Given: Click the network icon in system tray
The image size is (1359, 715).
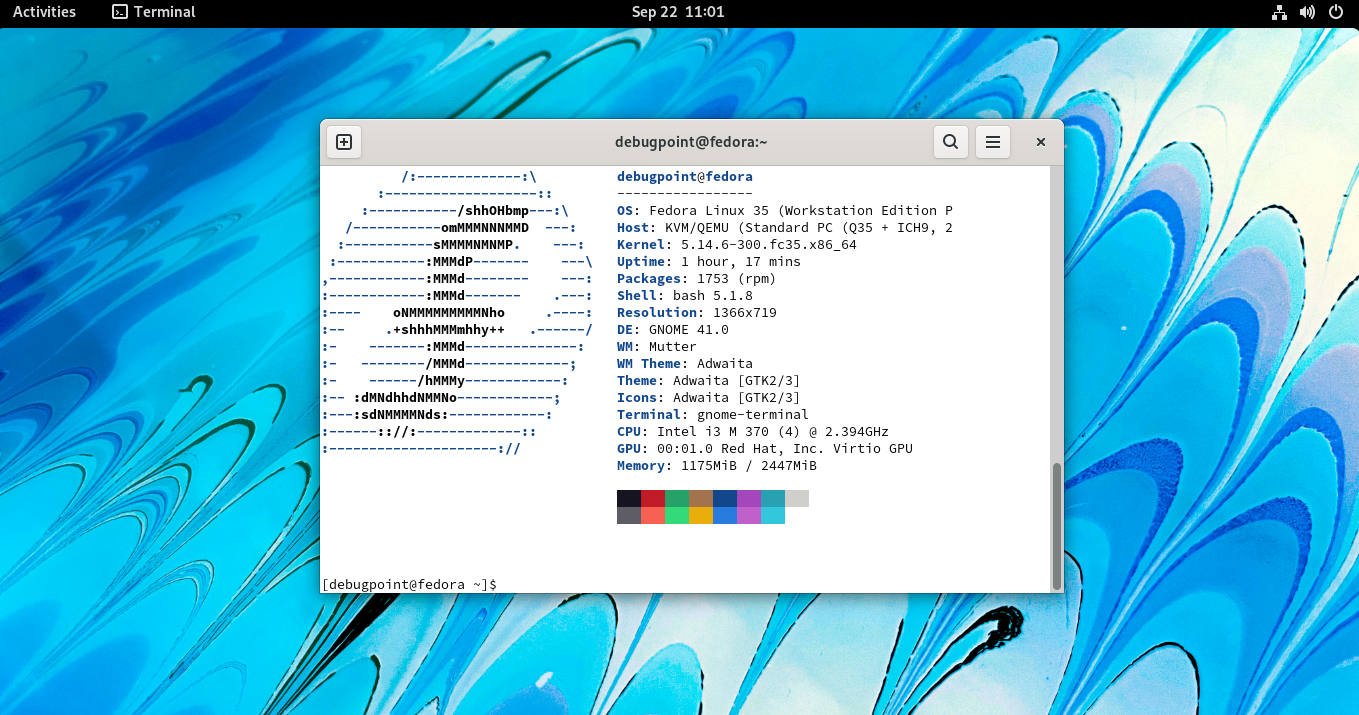Looking at the screenshot, I should pyautogui.click(x=1279, y=12).
